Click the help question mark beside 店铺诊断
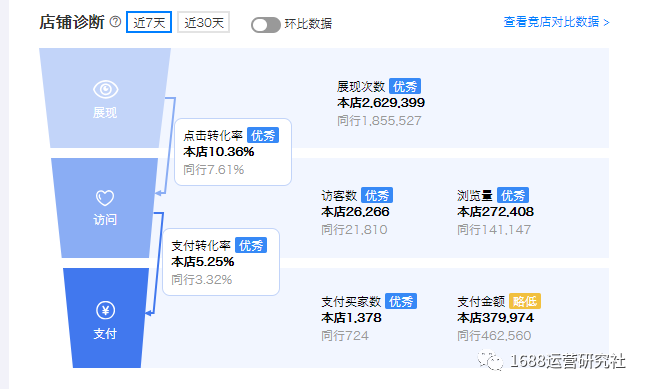The height and width of the screenshot is (389, 646). [x=115, y=22]
